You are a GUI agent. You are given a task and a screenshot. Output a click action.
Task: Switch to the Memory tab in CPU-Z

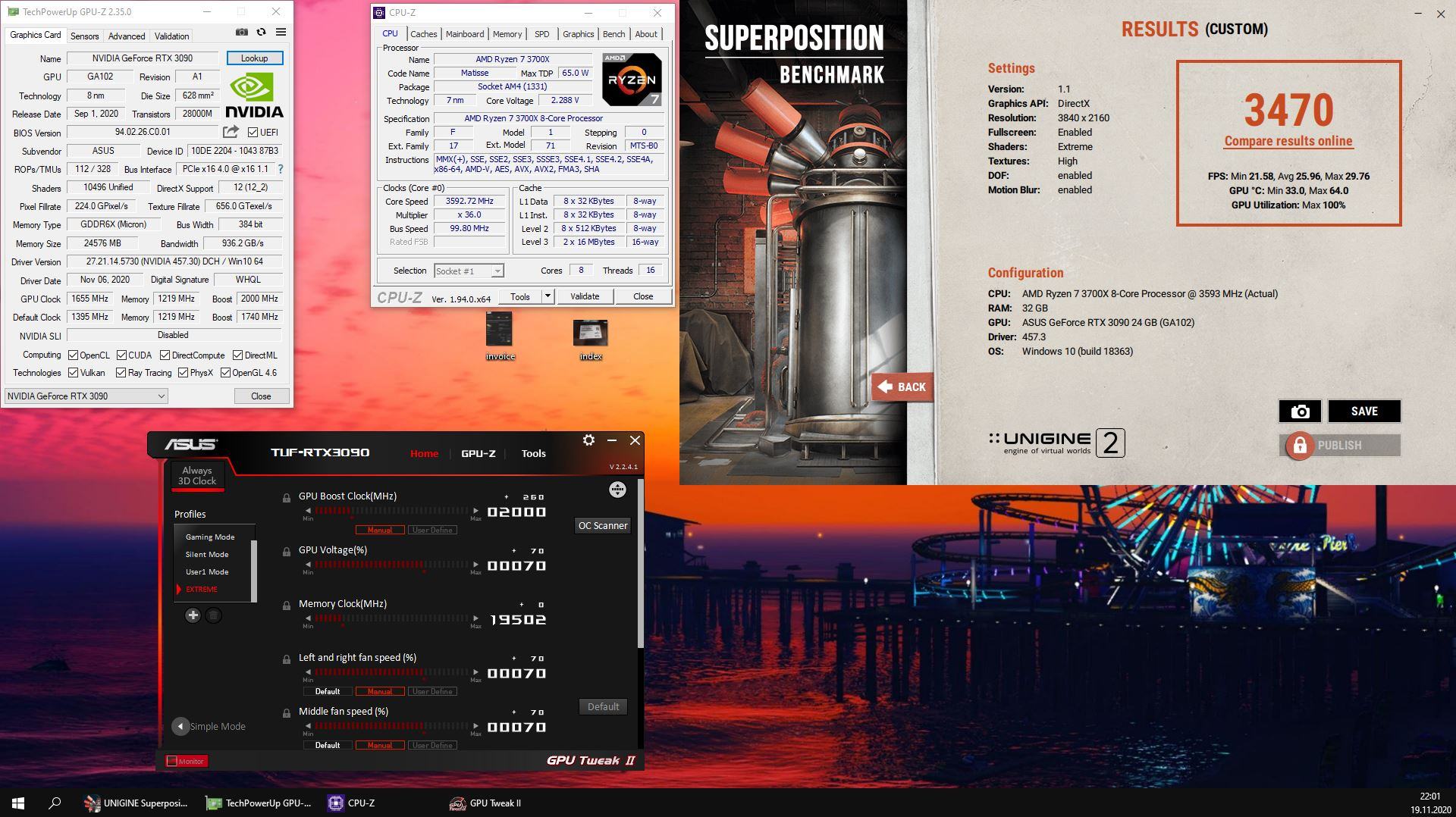[507, 34]
